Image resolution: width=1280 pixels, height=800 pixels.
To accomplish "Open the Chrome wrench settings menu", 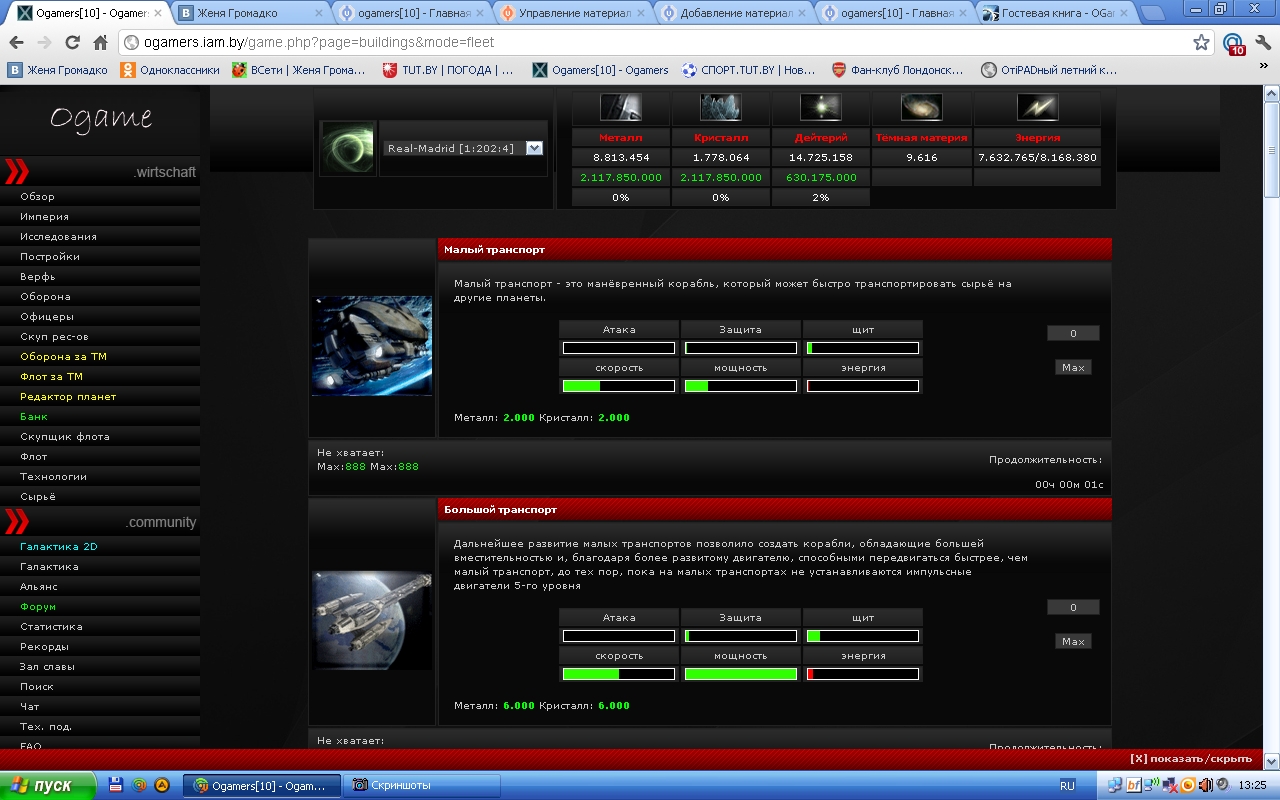I will (1262, 43).
